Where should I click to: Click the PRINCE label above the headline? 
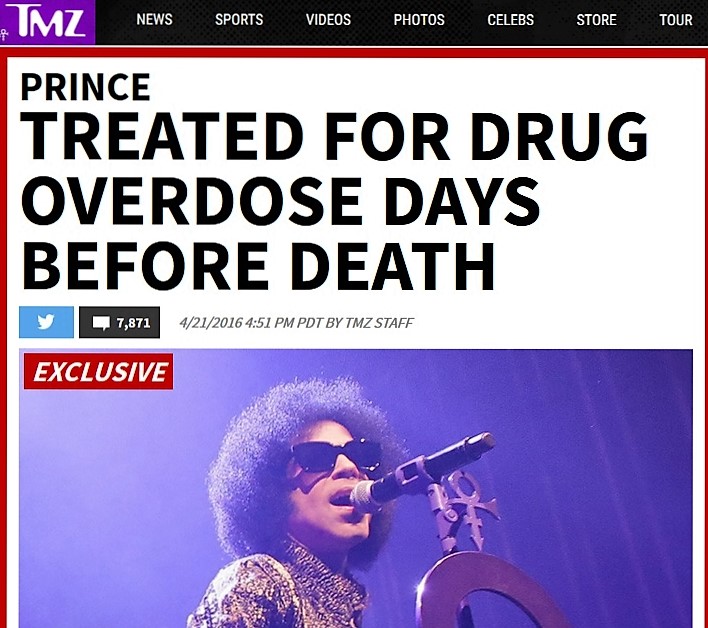point(85,87)
